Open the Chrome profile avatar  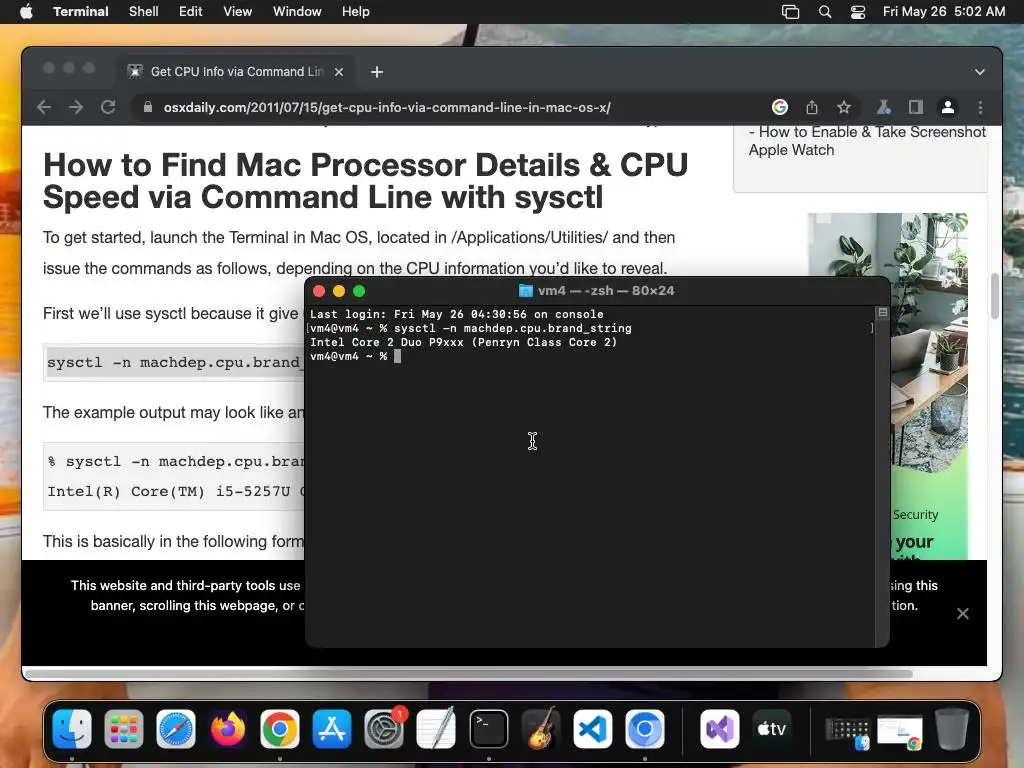948,107
